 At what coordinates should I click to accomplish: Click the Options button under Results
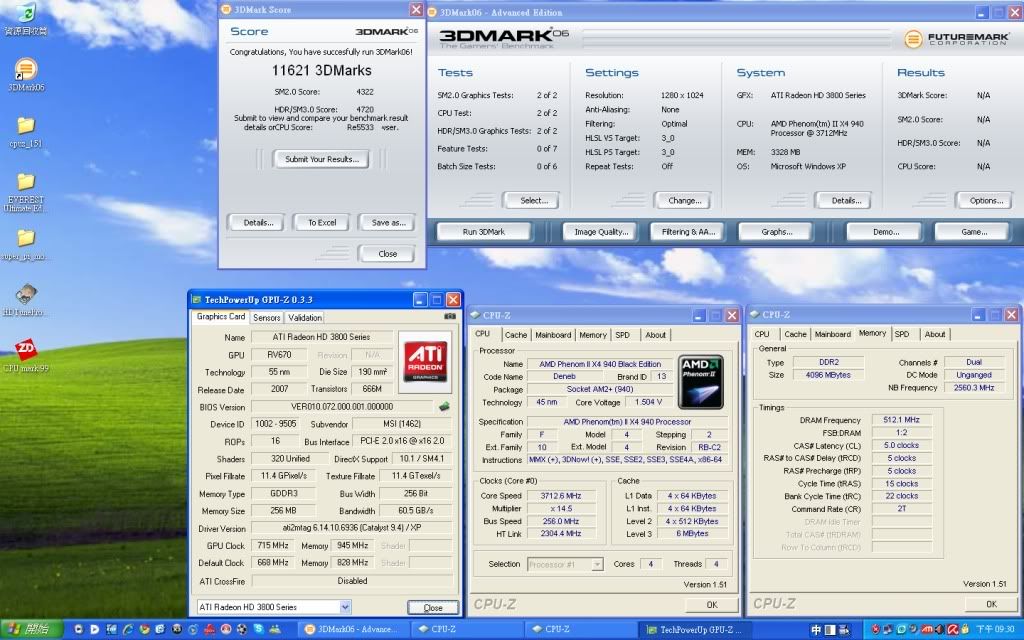click(985, 200)
